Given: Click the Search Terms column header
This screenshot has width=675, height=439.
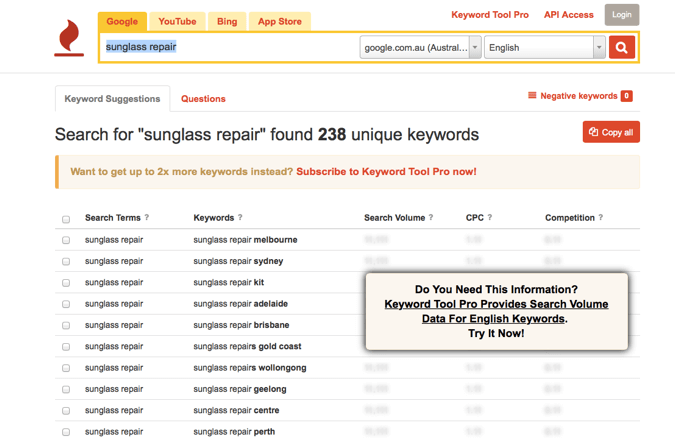Looking at the screenshot, I should tap(113, 218).
